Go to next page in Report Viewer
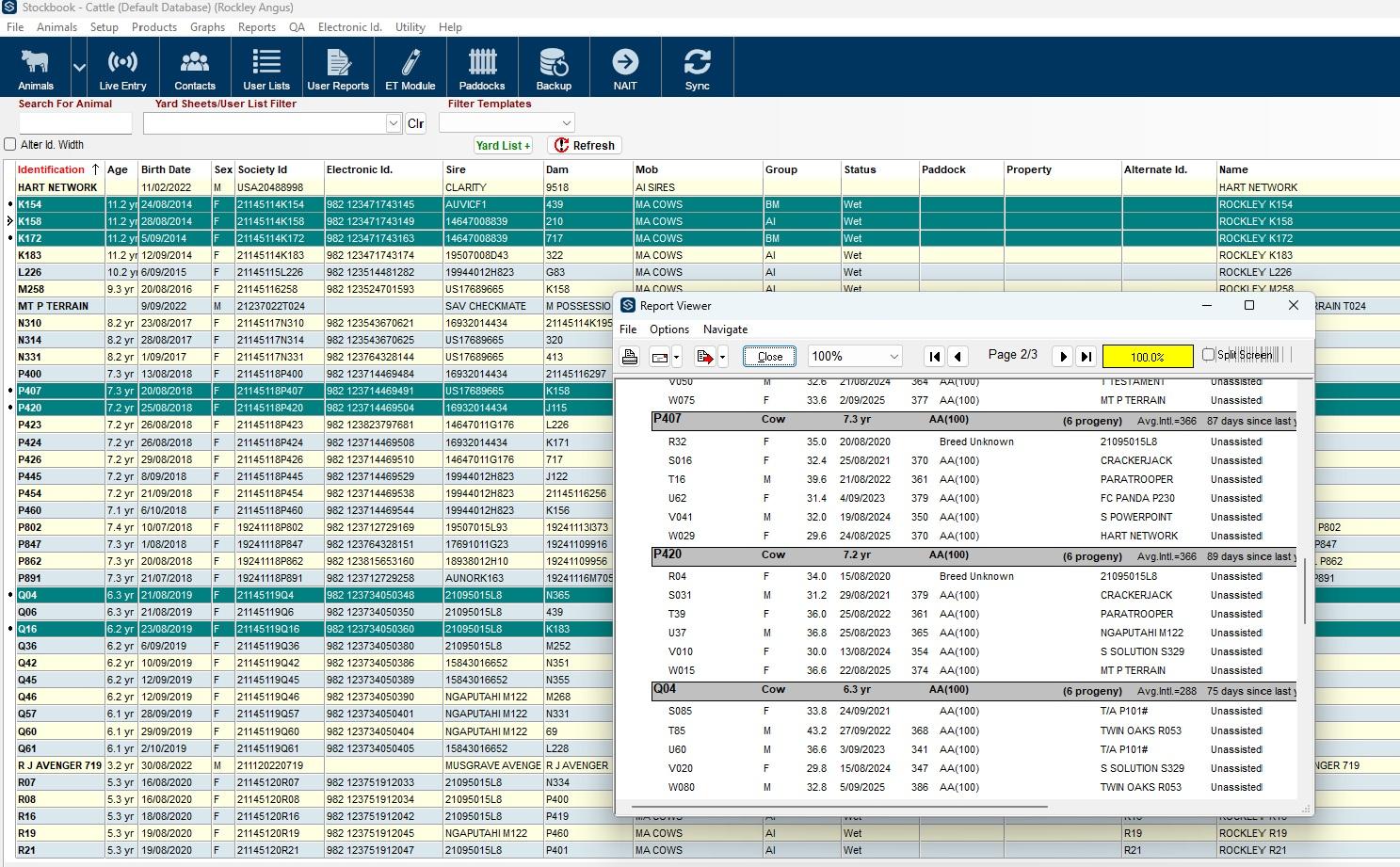1400x867 pixels. [1063, 356]
